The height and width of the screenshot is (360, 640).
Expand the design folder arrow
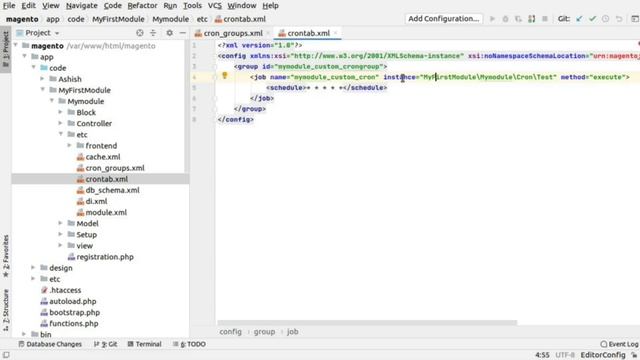tap(33, 267)
